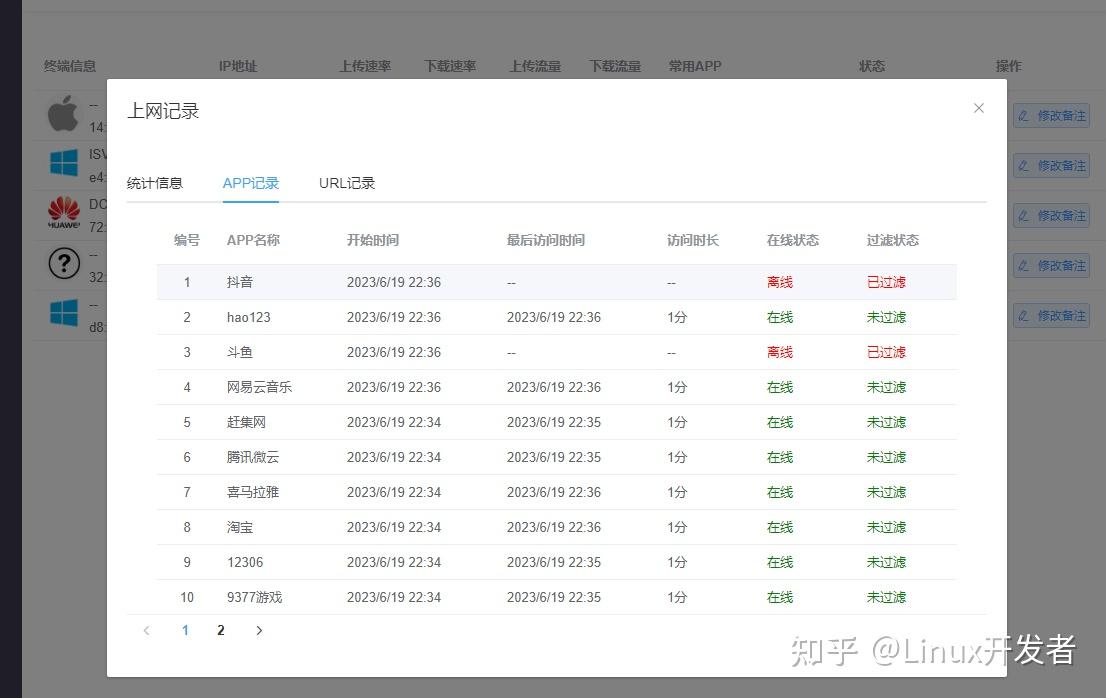Select the APP记录 tab
The image size is (1106, 698).
point(250,183)
